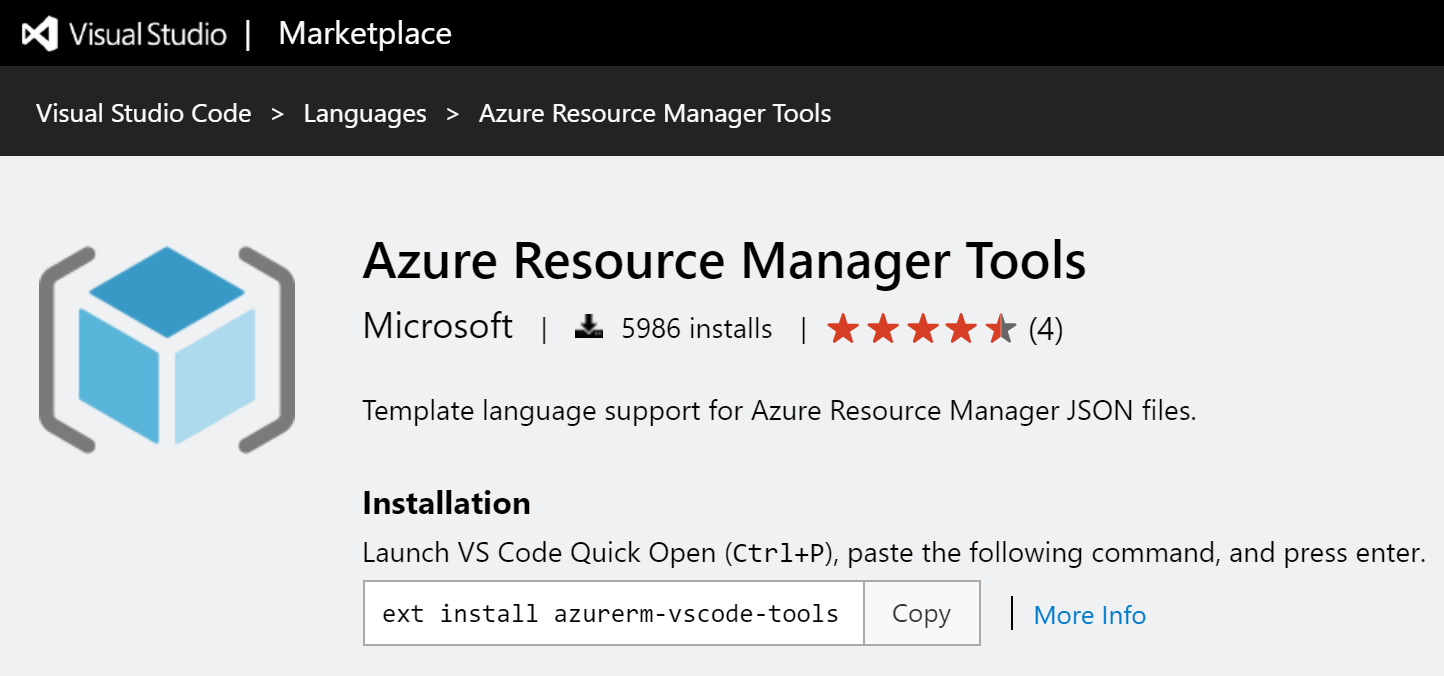Viewport: 1444px width, 676px height.
Task: Open the Marketplace home page
Action: 364,33
